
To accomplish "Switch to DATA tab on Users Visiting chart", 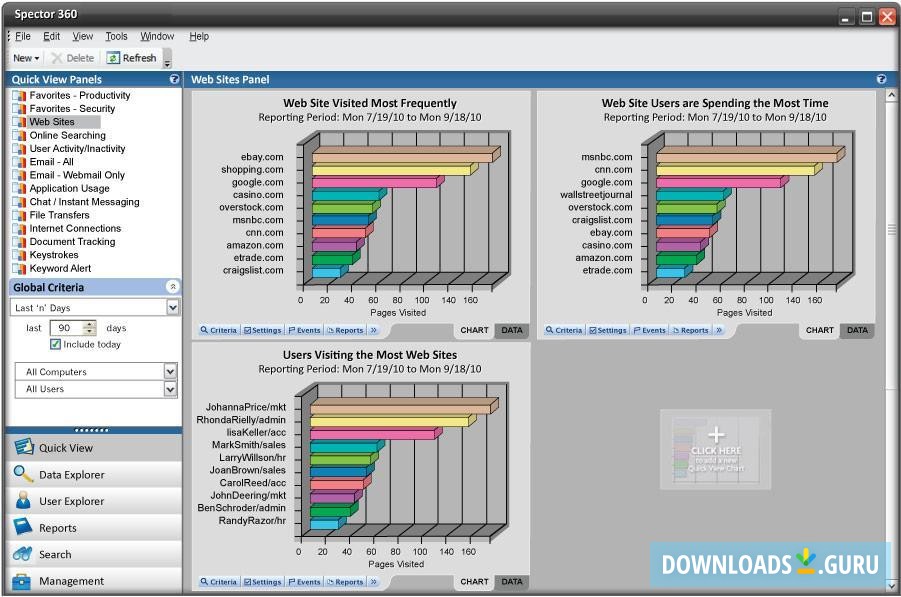I will pyautogui.click(x=511, y=581).
